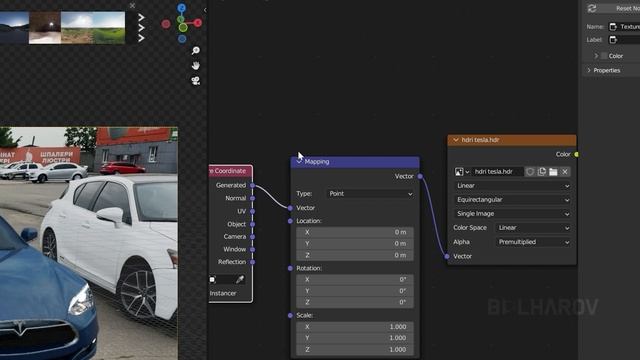Viewport: 640px width, 360px height.
Task: Click the Window output socket
Action: tap(253, 249)
